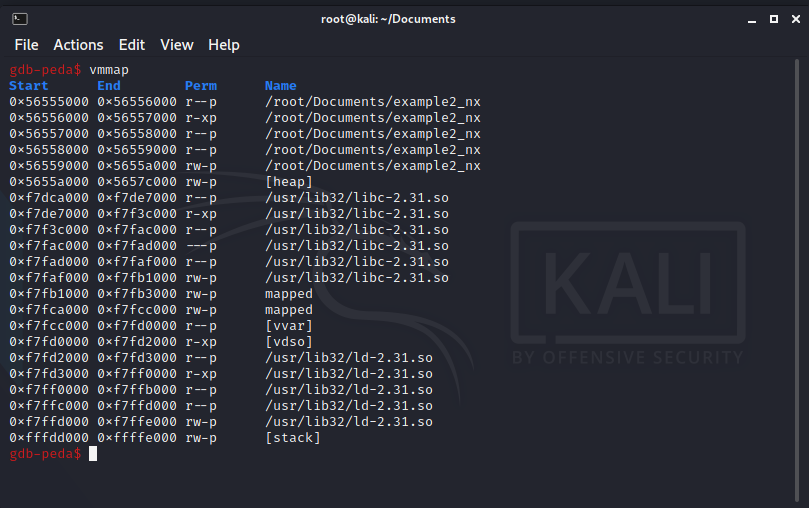The image size is (809, 508).
Task: Click the window title root@kali: ~/Documents
Action: point(388,19)
